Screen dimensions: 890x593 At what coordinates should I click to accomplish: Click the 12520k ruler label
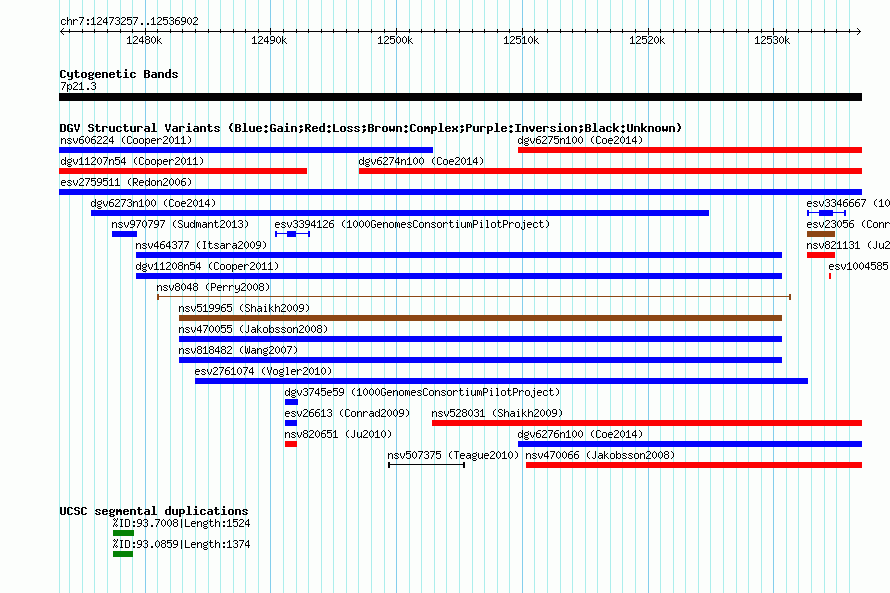coord(647,40)
